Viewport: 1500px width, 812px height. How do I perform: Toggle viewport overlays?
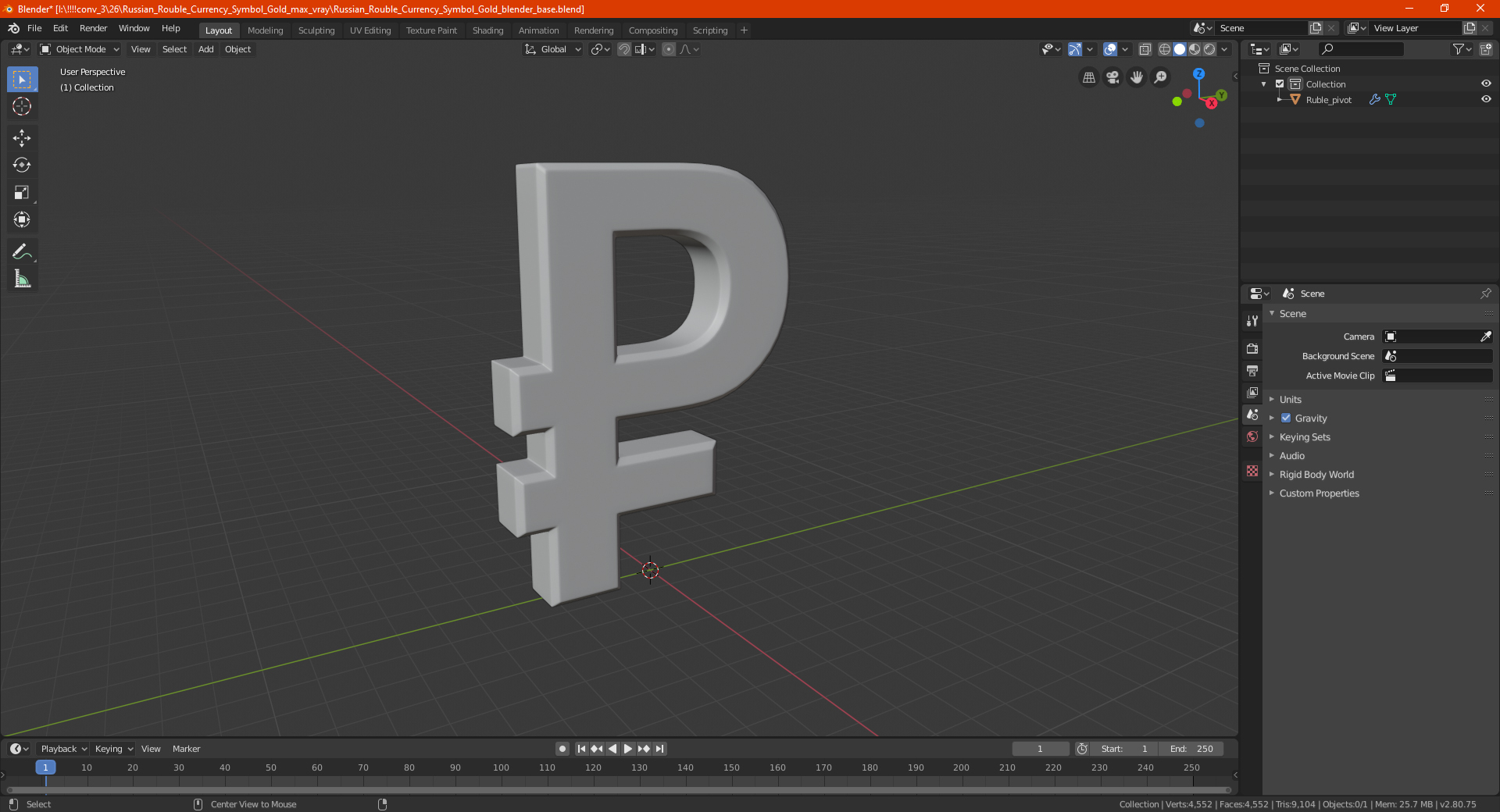[1110, 49]
